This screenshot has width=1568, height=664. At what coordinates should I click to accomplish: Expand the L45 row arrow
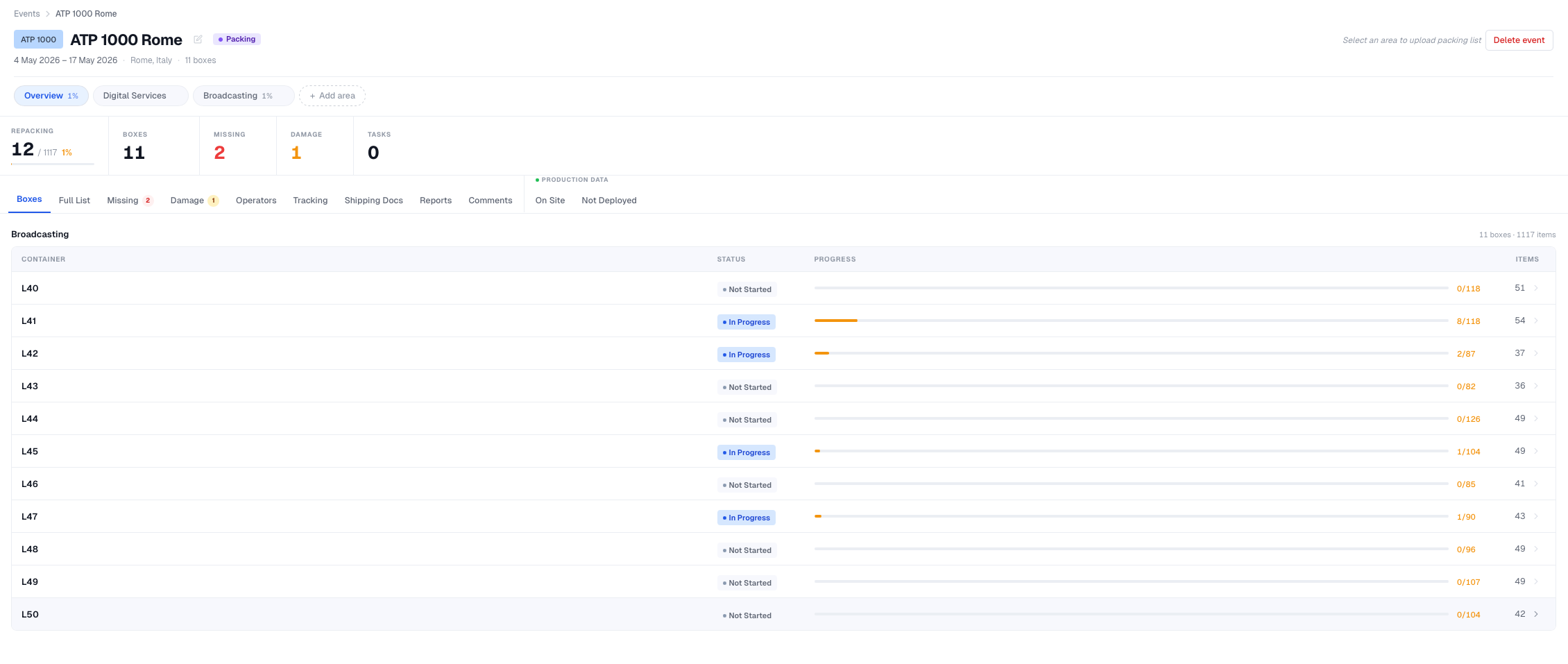tap(1536, 451)
